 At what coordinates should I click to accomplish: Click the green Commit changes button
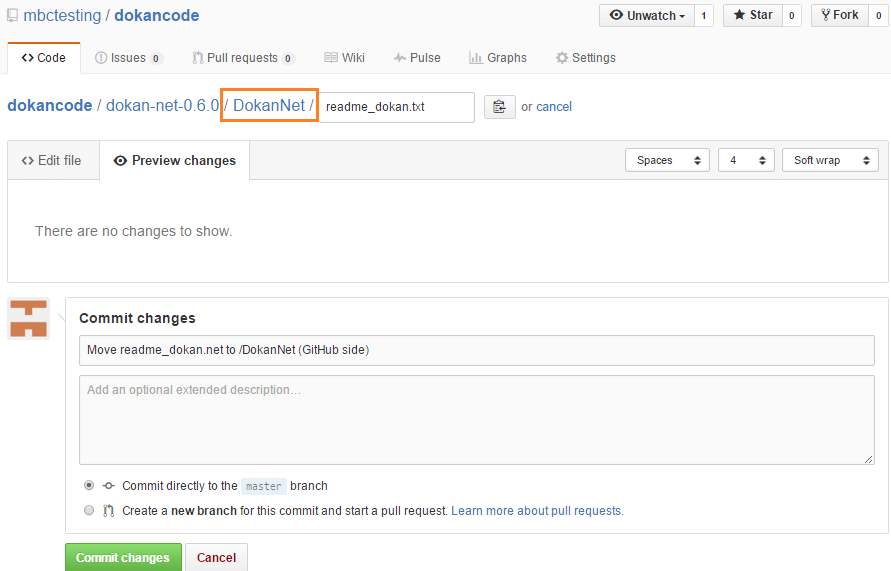pyautogui.click(x=123, y=557)
